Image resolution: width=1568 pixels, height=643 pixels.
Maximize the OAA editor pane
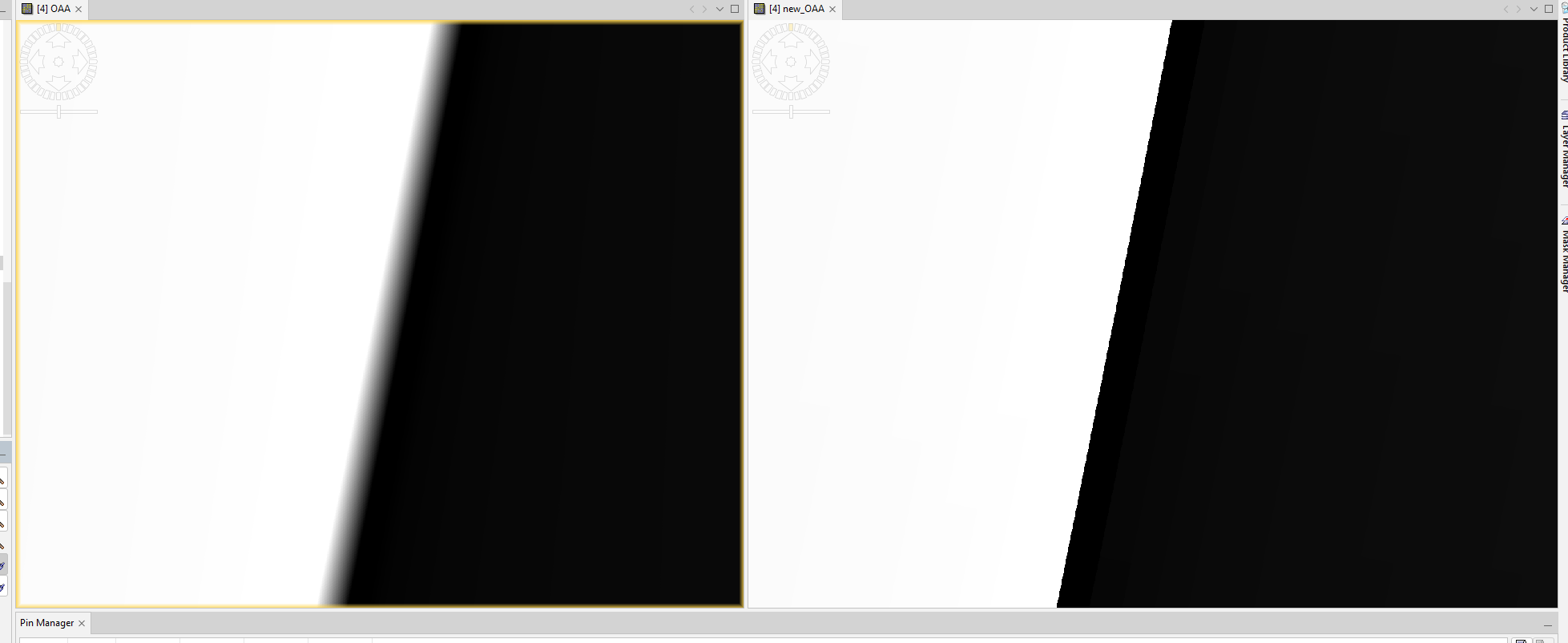(735, 10)
